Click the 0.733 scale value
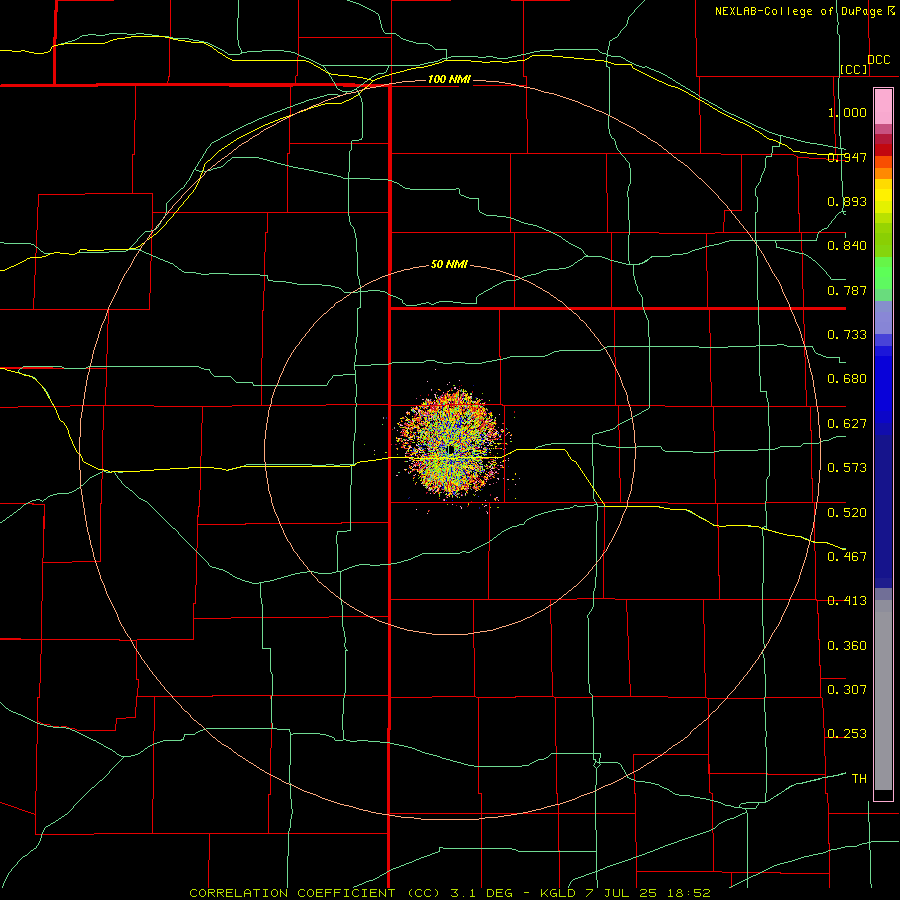Viewport: 900px width, 900px height. tap(847, 335)
